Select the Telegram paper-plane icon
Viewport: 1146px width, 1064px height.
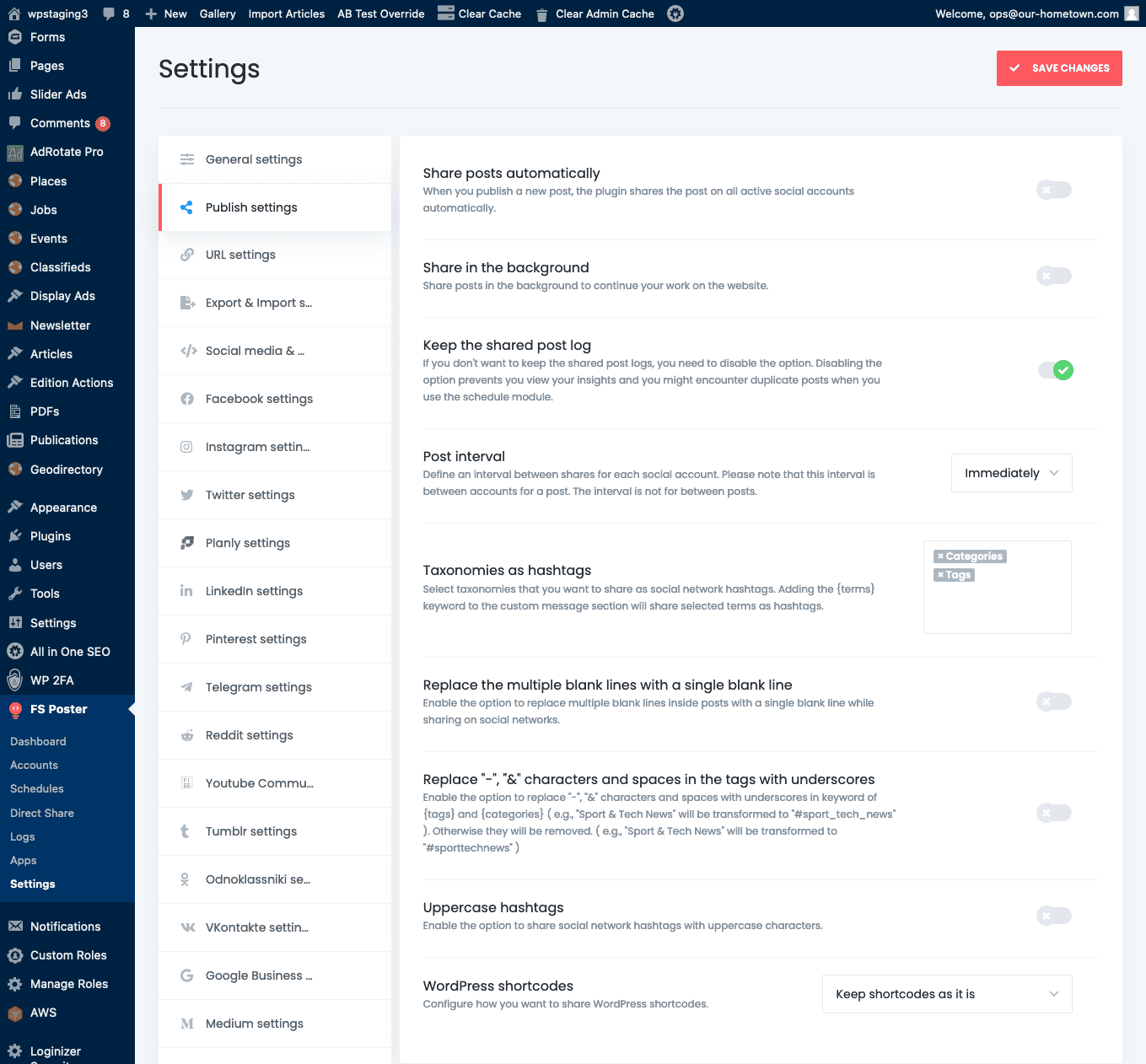tap(187, 687)
